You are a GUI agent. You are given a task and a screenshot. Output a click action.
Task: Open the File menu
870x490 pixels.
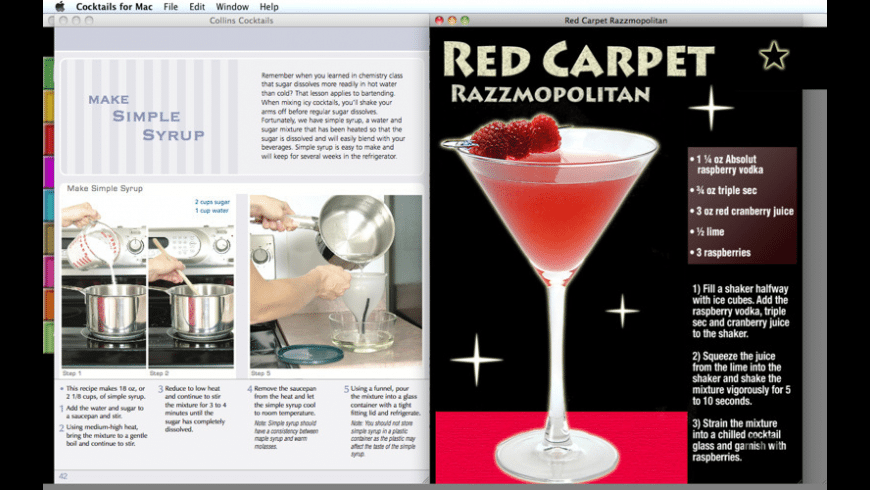[x=171, y=7]
